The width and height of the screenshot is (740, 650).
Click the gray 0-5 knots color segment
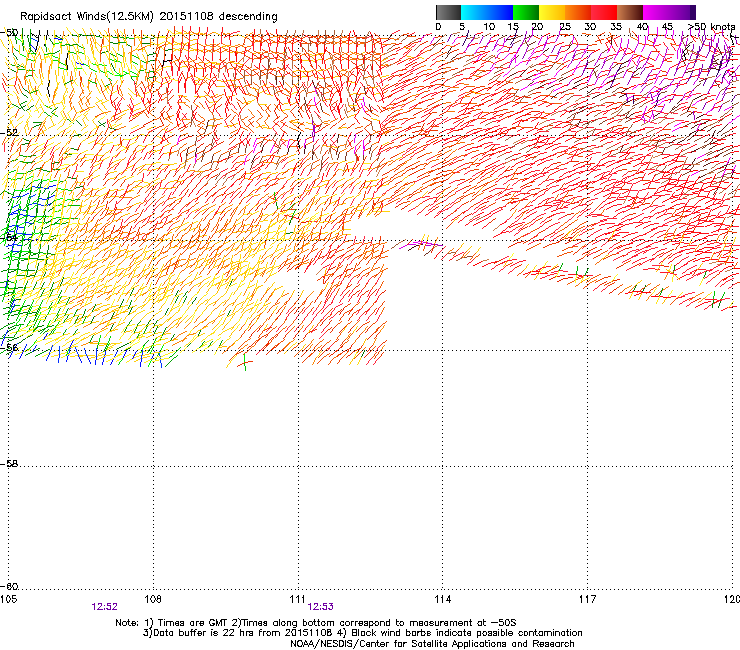(448, 12)
